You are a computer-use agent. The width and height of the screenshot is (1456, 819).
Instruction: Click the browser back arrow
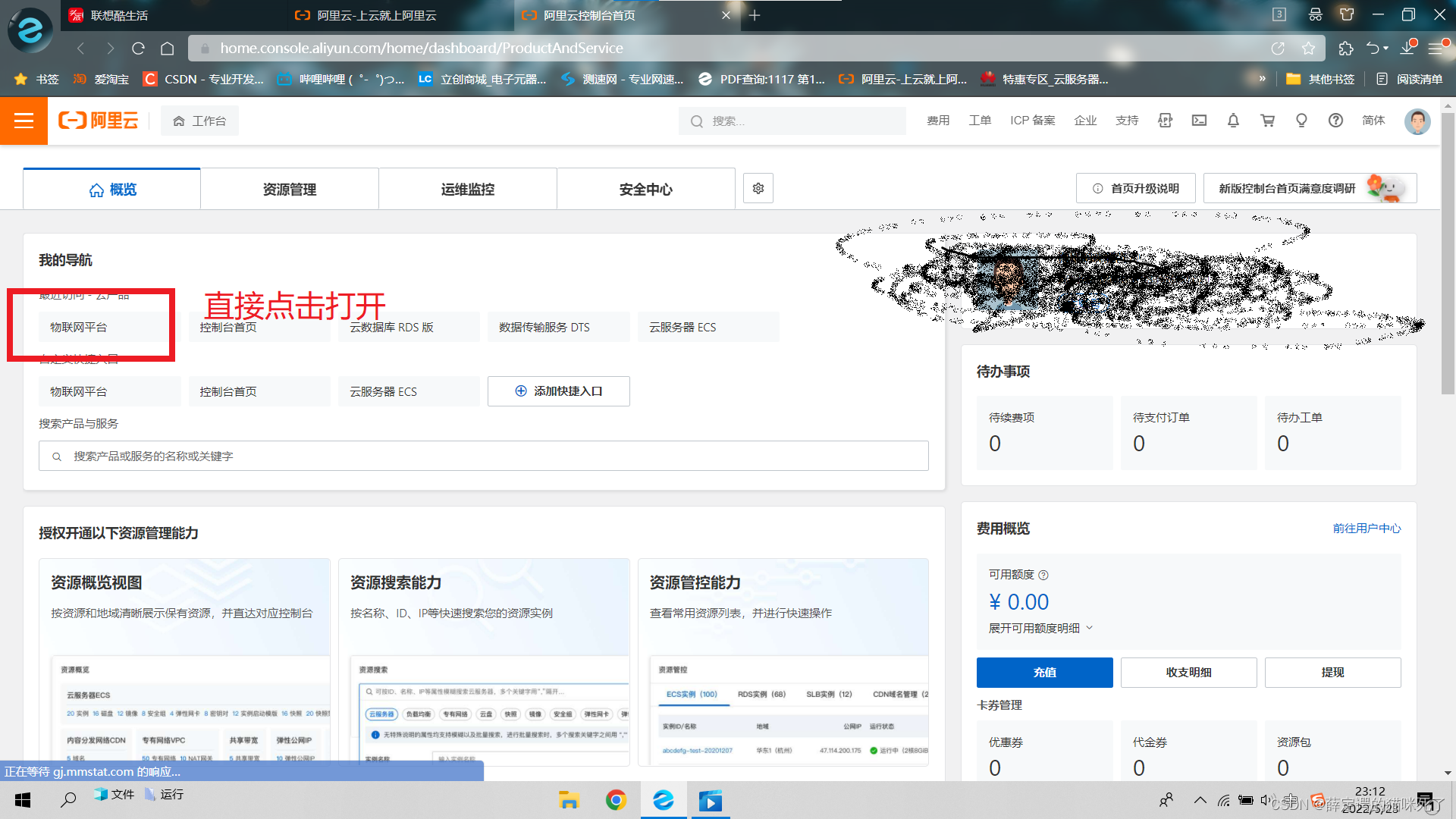80,49
